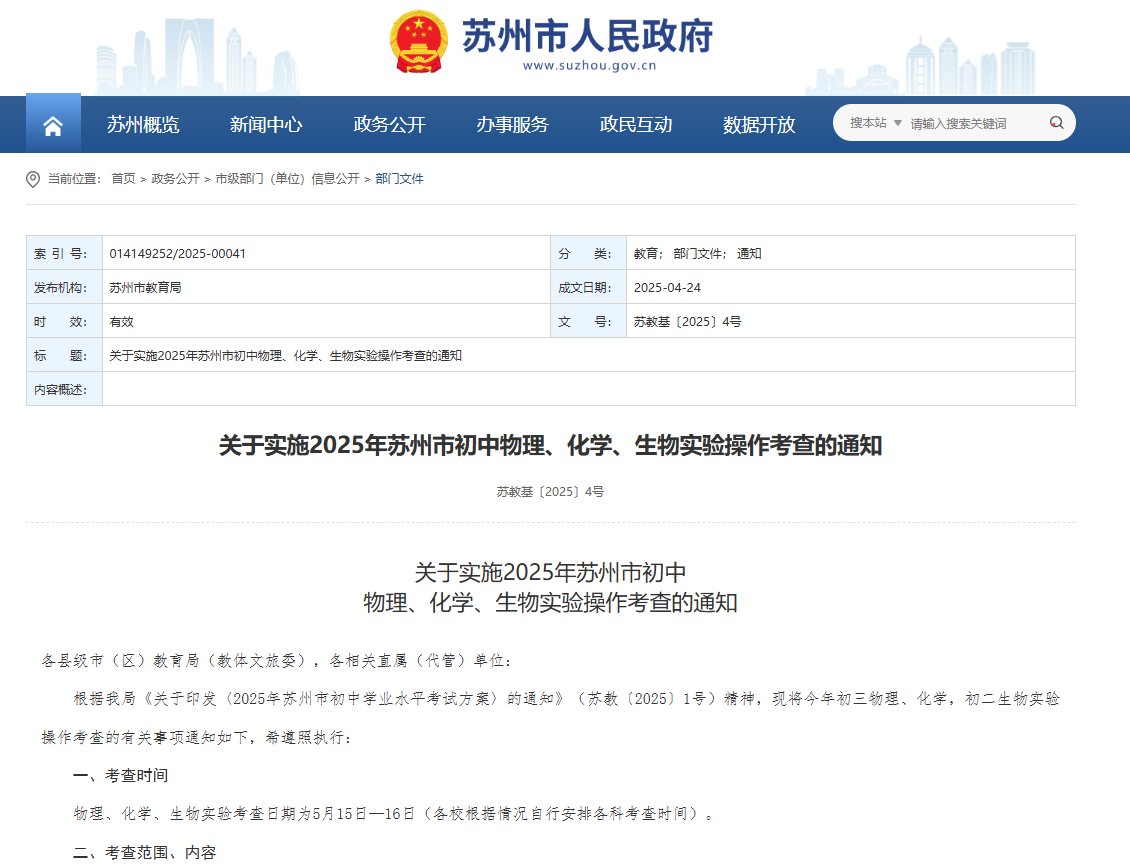
Task: Type in the search keyword input field
Action: point(970,123)
